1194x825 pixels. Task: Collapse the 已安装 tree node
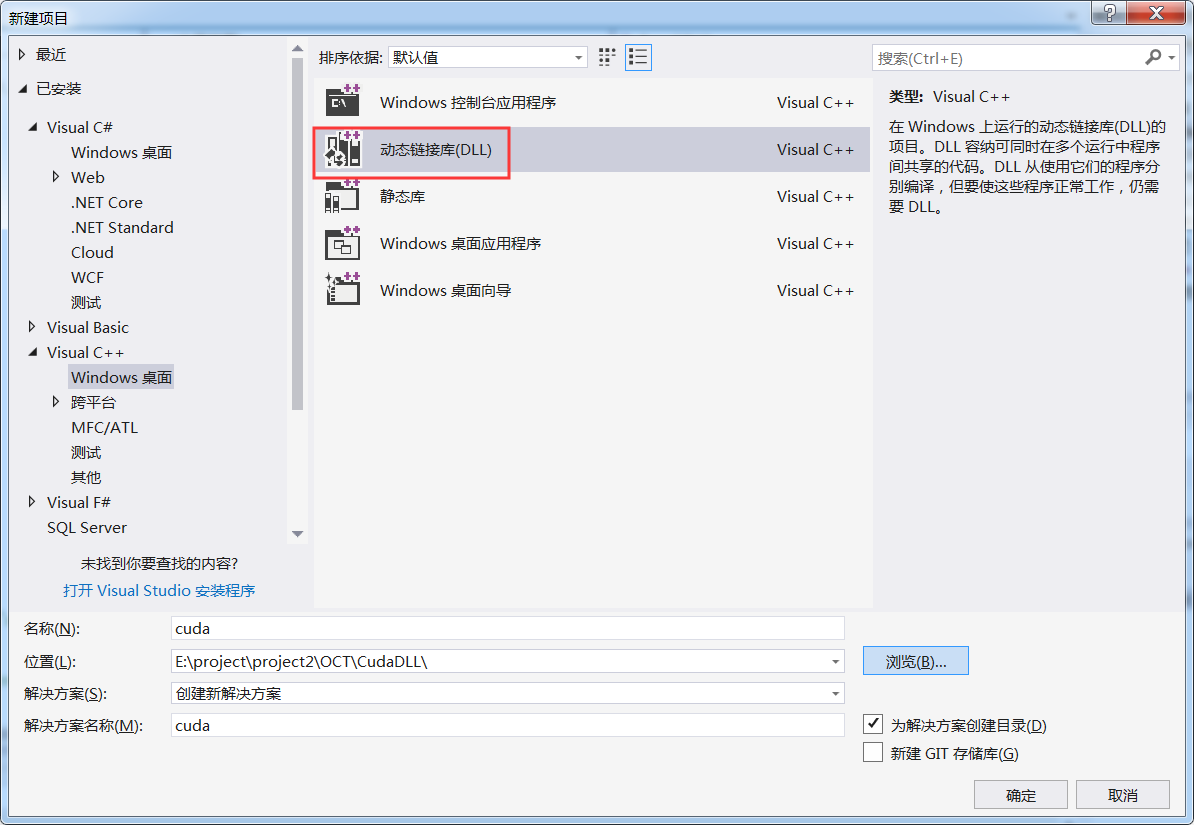click(23, 88)
